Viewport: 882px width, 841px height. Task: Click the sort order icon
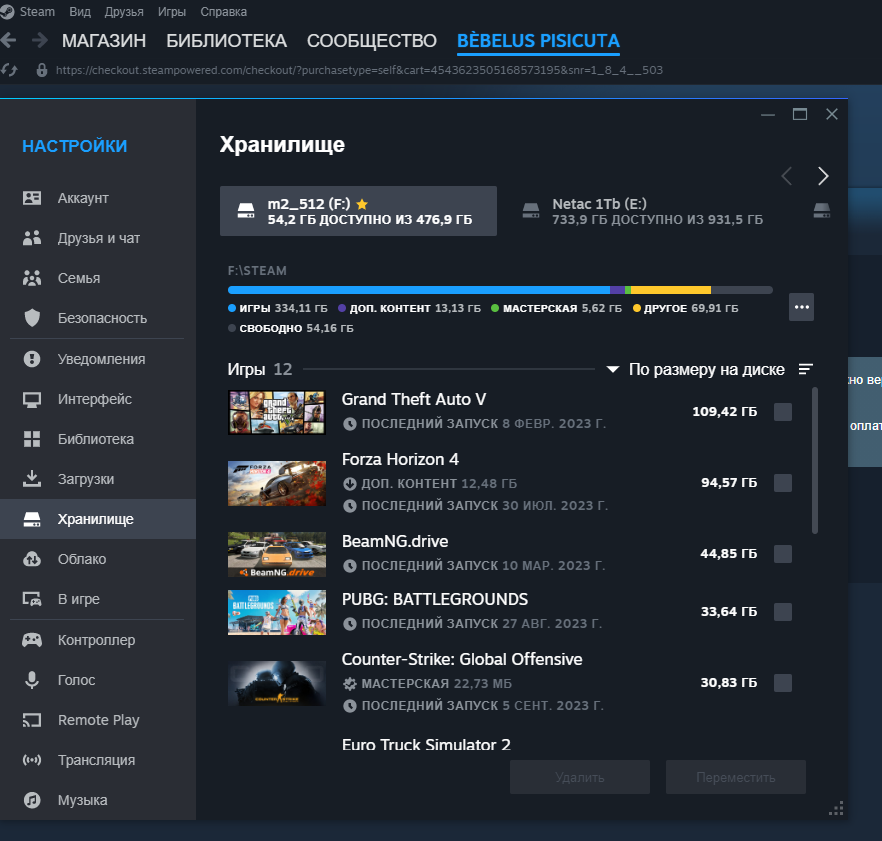pyautogui.click(x=806, y=369)
